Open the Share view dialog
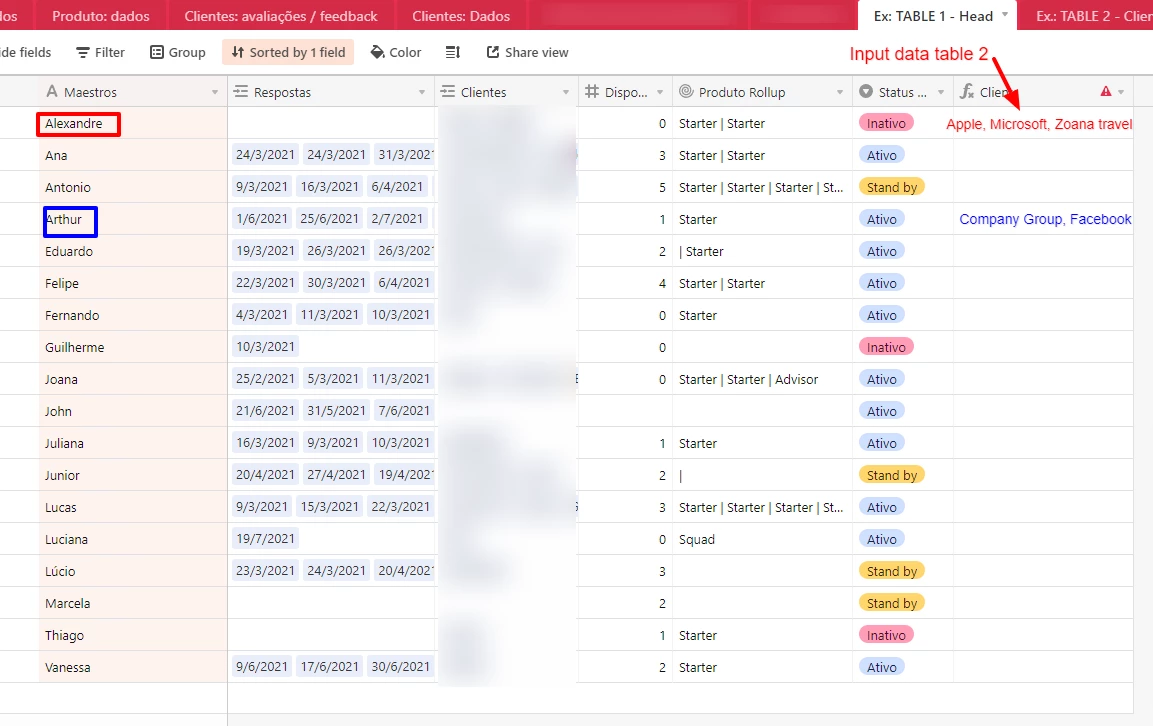This screenshot has width=1153, height=726. (x=527, y=52)
